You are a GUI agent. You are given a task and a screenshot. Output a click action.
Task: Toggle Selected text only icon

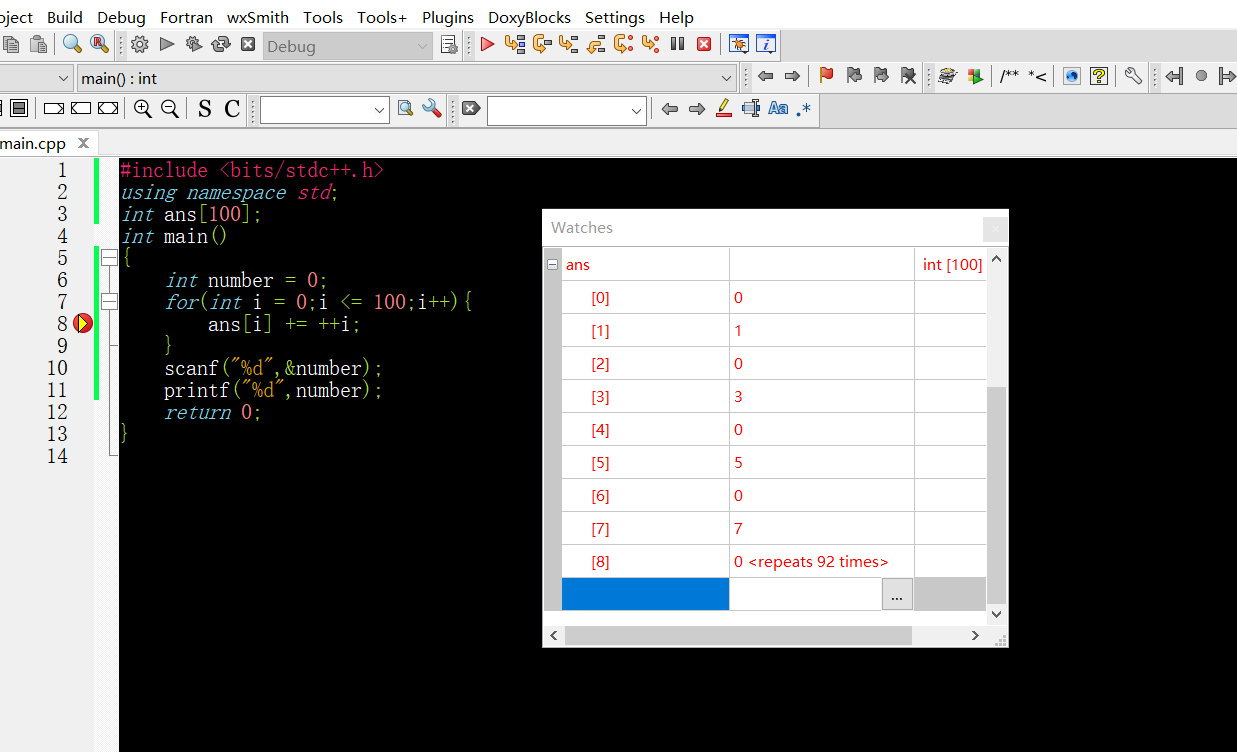[x=751, y=109]
